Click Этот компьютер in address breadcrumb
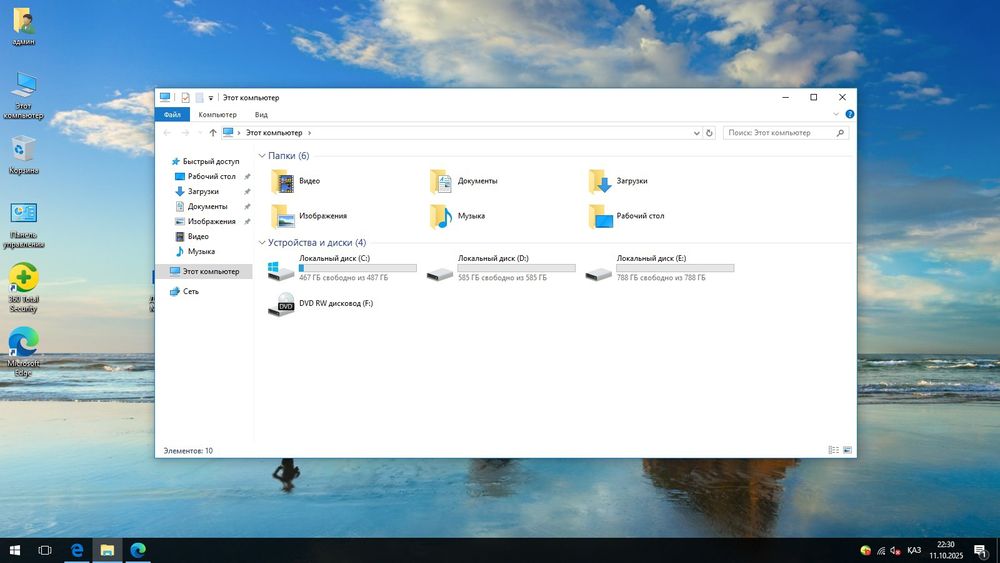This screenshot has height=563, width=1000. (274, 133)
